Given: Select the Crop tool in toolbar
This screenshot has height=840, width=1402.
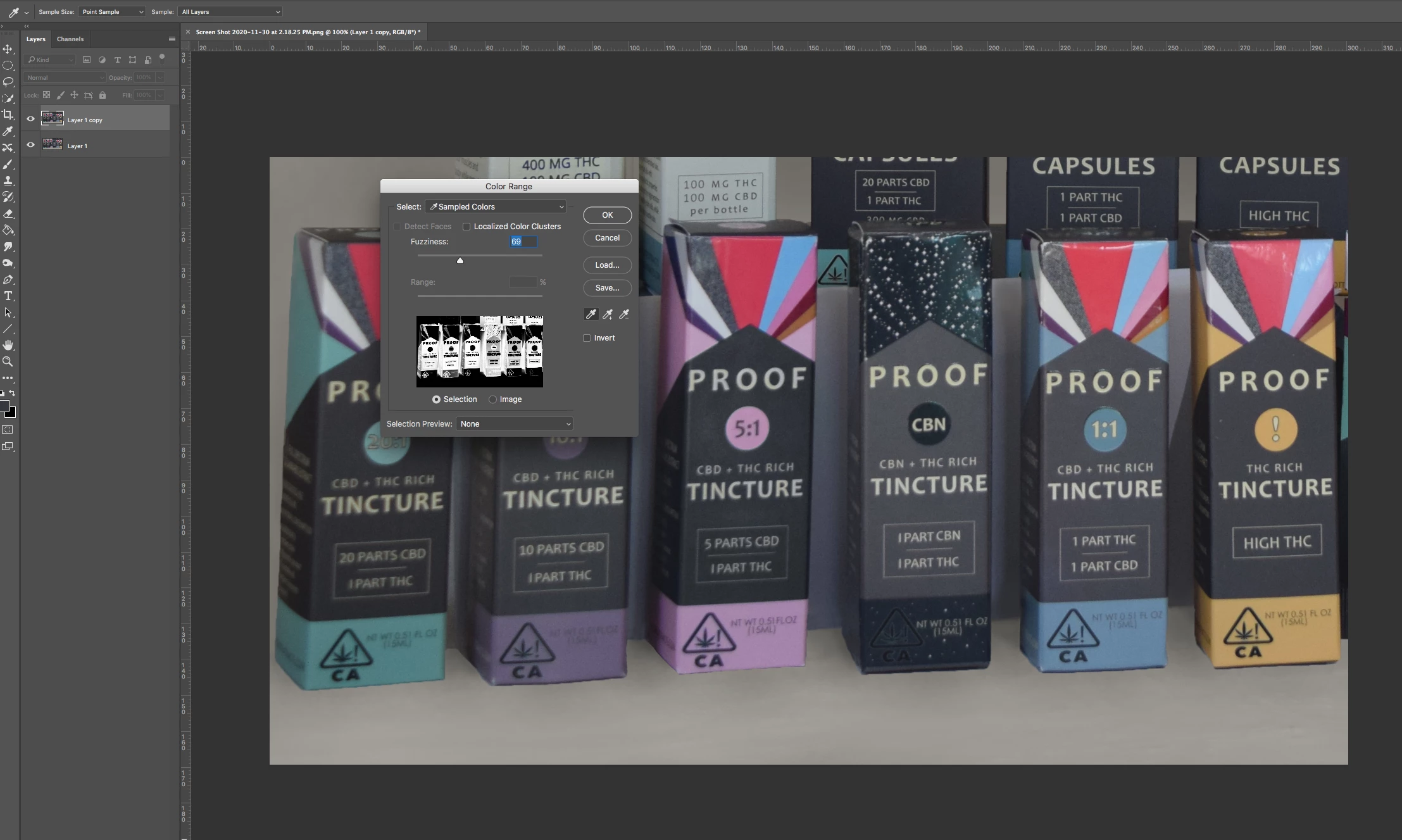Looking at the screenshot, I should [8, 115].
